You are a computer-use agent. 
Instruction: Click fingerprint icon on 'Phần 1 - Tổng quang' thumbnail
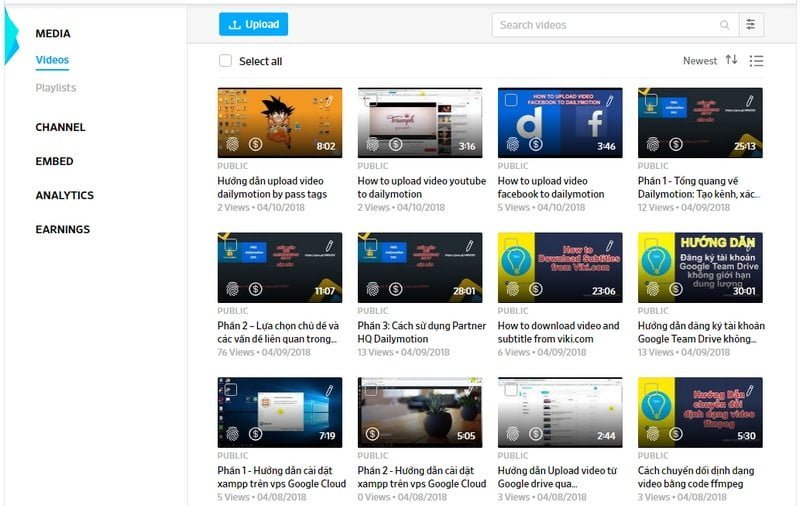[x=653, y=144]
